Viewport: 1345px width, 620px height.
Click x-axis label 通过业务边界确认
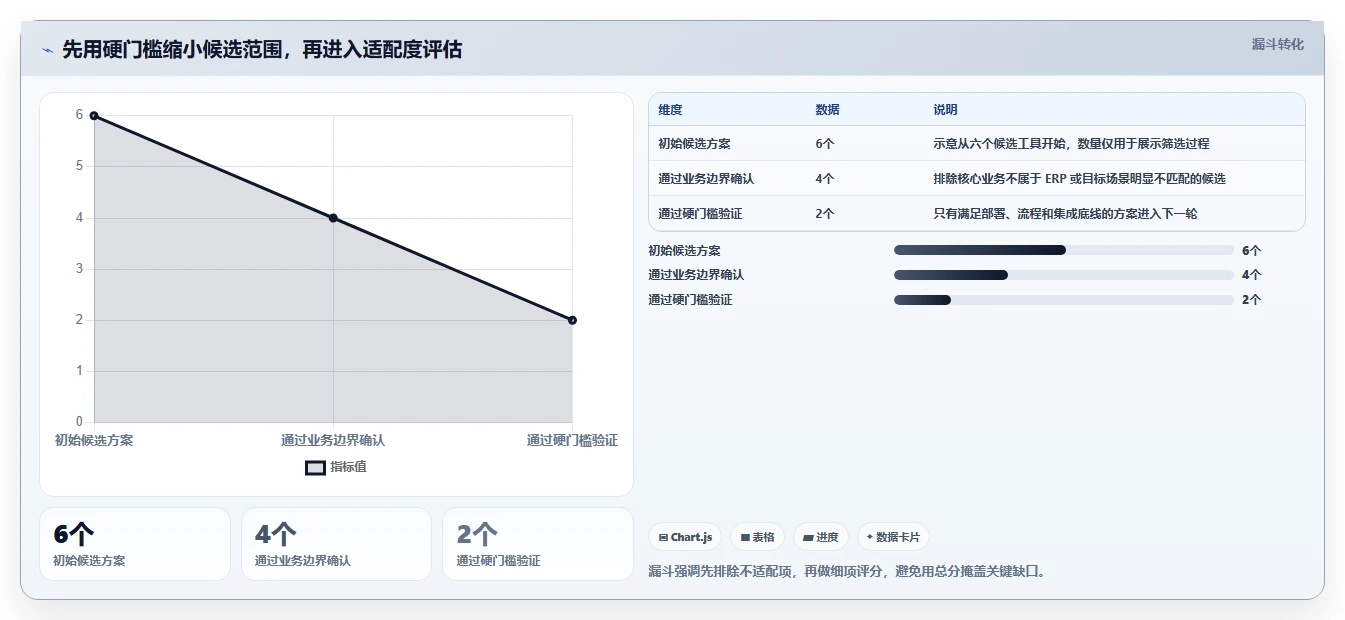[333, 440]
